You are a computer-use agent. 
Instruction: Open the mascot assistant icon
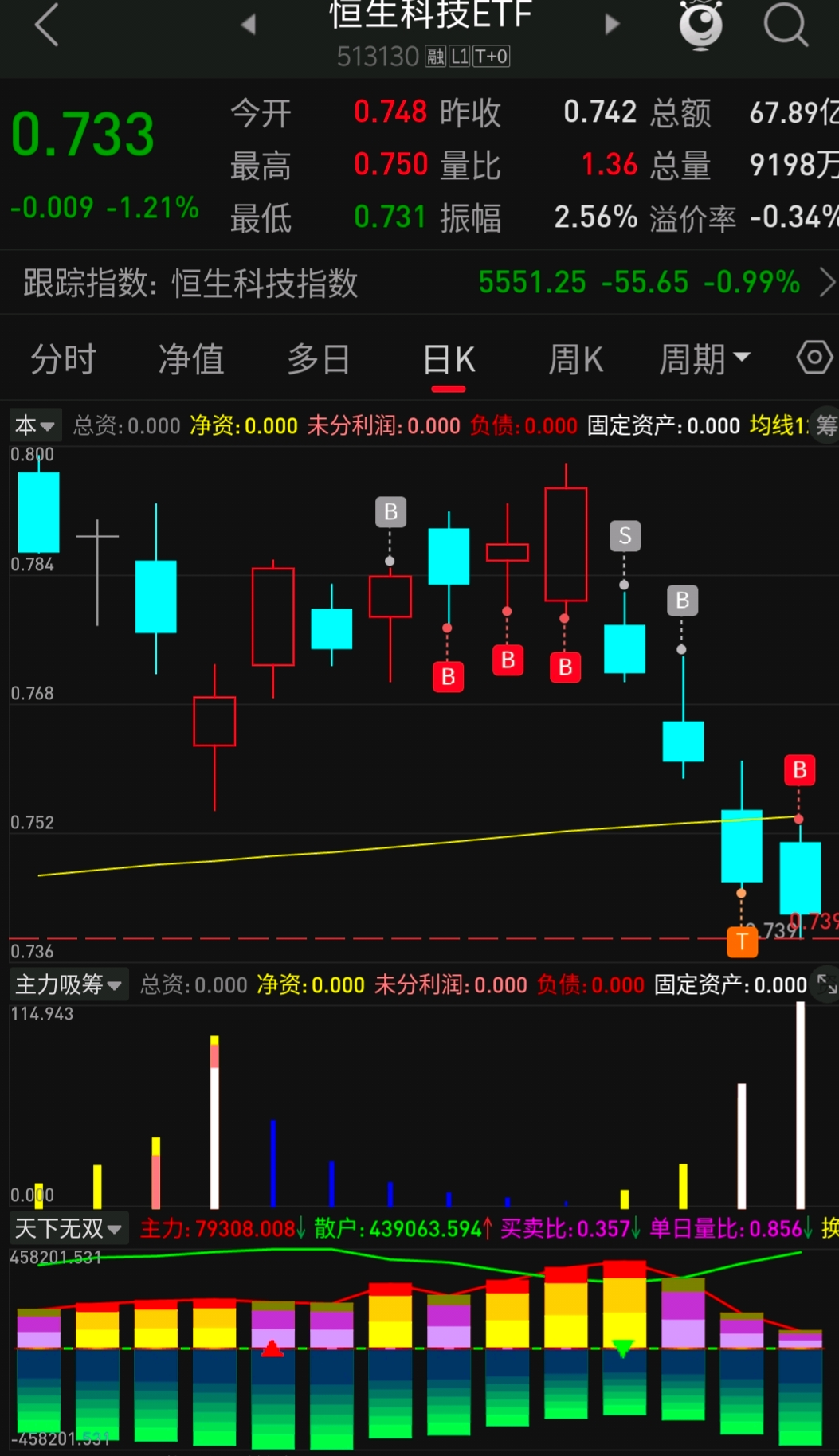click(700, 25)
